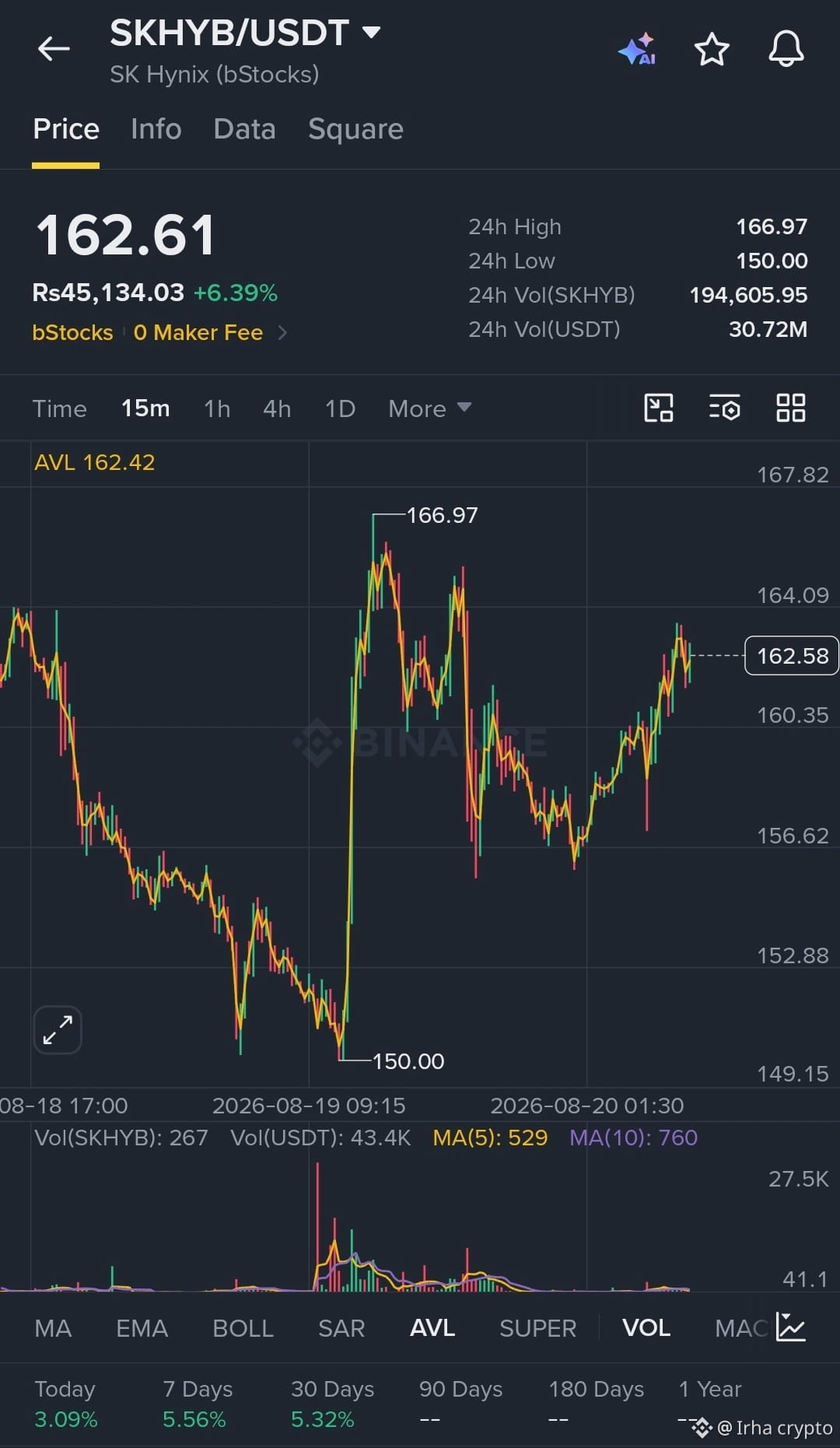Image resolution: width=840 pixels, height=1448 pixels.
Task: Click the Rs45,134.03 converted price
Action: click(108, 293)
